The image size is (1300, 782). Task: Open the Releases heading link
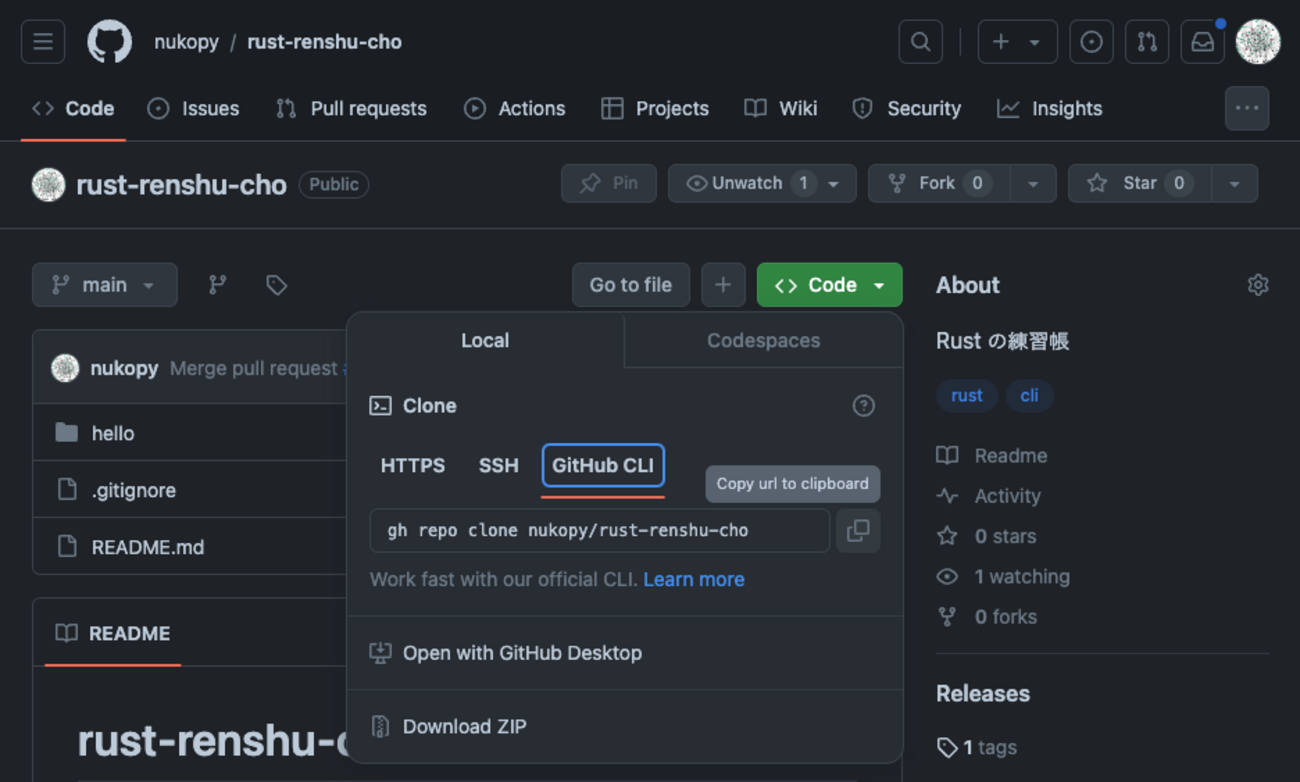tap(983, 693)
